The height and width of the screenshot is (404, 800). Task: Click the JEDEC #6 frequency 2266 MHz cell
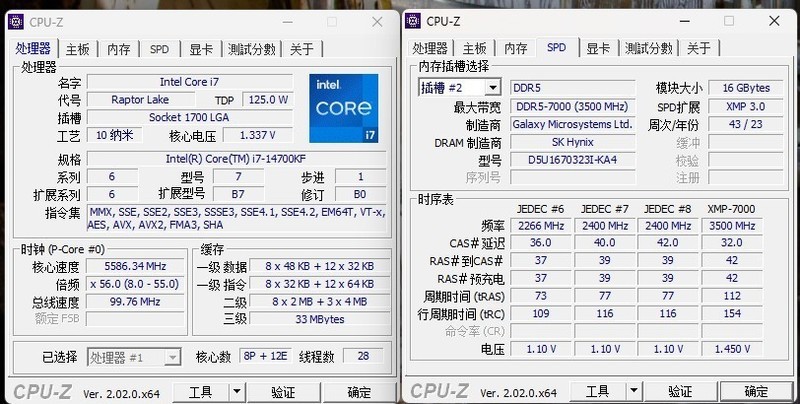click(540, 226)
